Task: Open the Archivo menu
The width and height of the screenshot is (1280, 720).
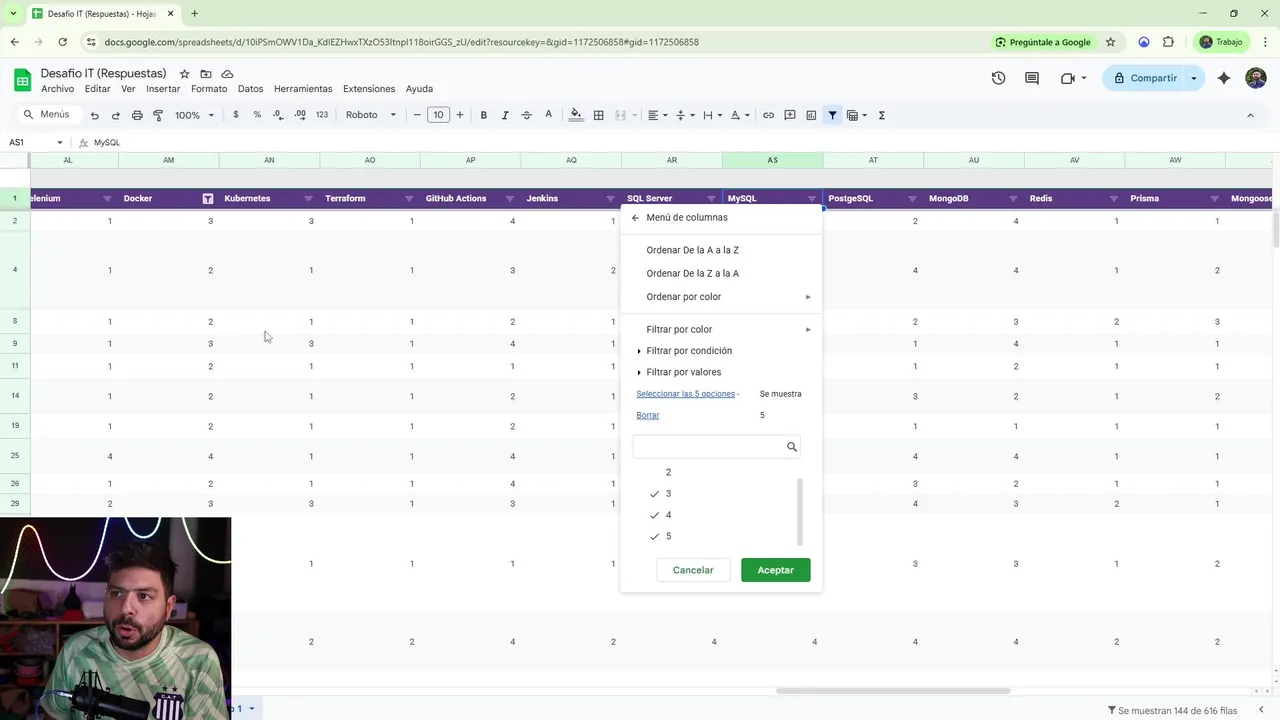Action: tap(58, 89)
